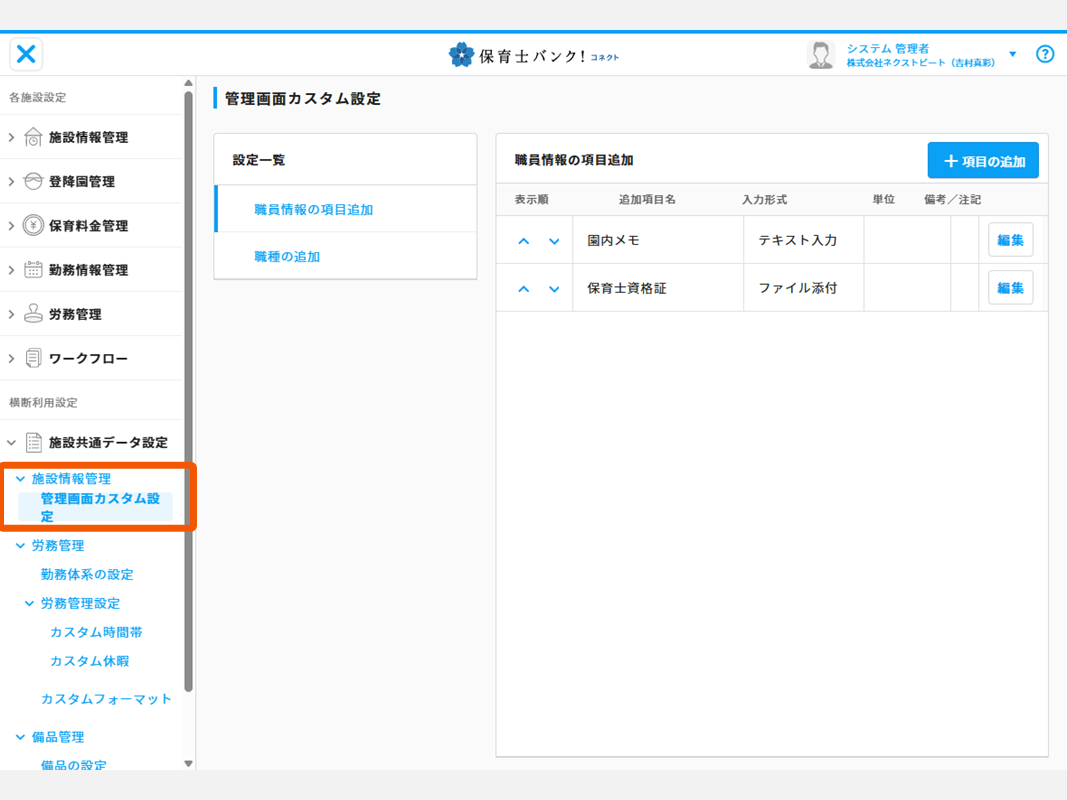Open 労務管理 with the stamp icon
The image size is (1067, 800).
pyautogui.click(x=33, y=314)
